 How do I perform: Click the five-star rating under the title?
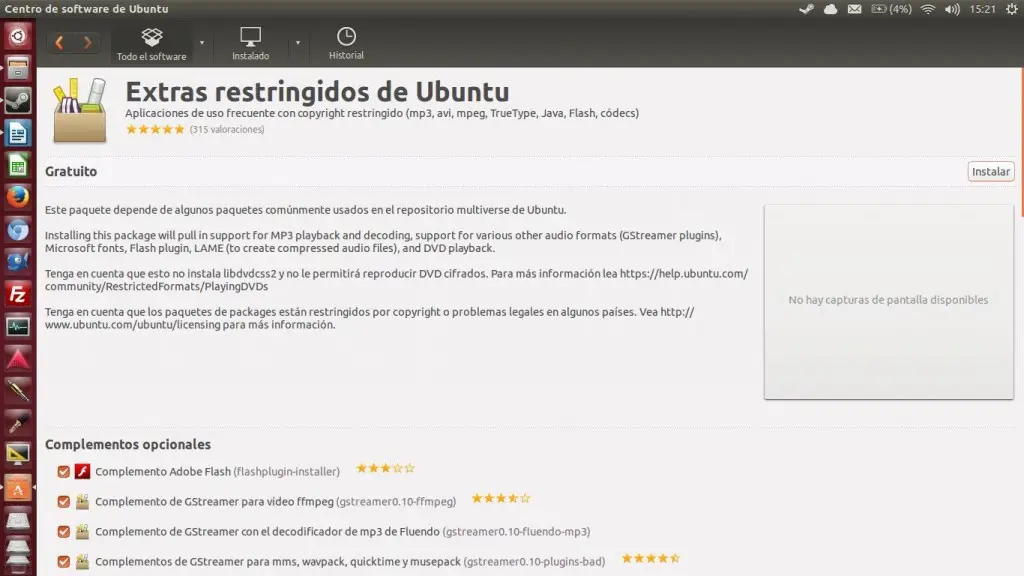155,129
